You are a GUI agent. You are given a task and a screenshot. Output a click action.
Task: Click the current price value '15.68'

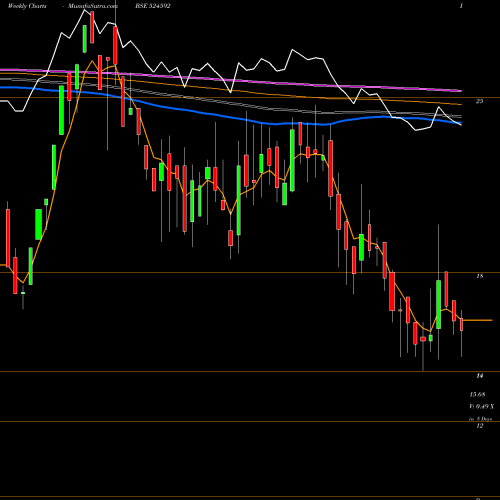pyautogui.click(x=477, y=395)
